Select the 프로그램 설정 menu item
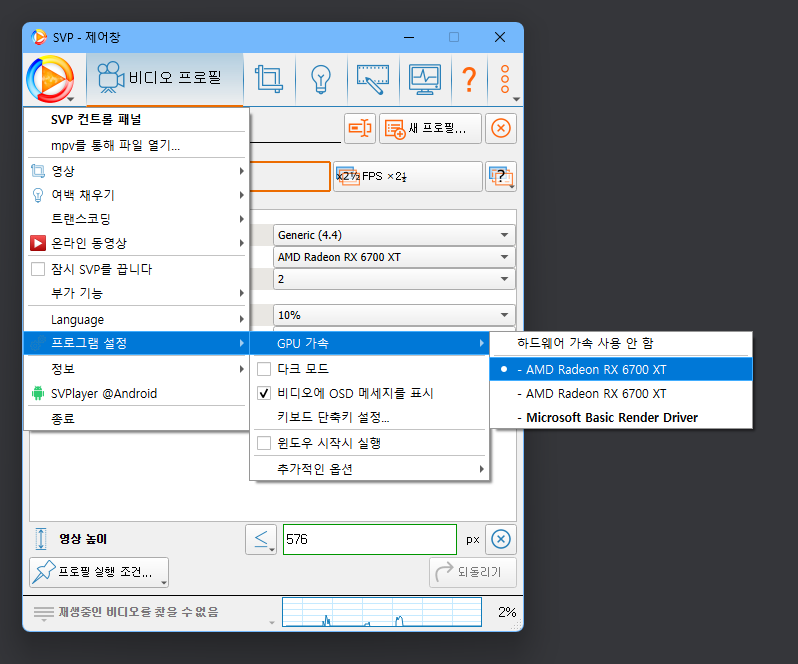 (x=136, y=343)
